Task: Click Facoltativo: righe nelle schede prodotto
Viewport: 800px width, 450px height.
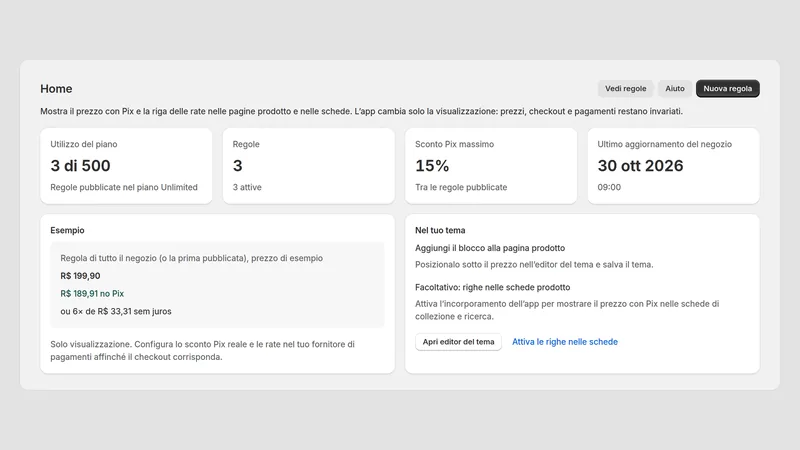Action: (x=492, y=288)
